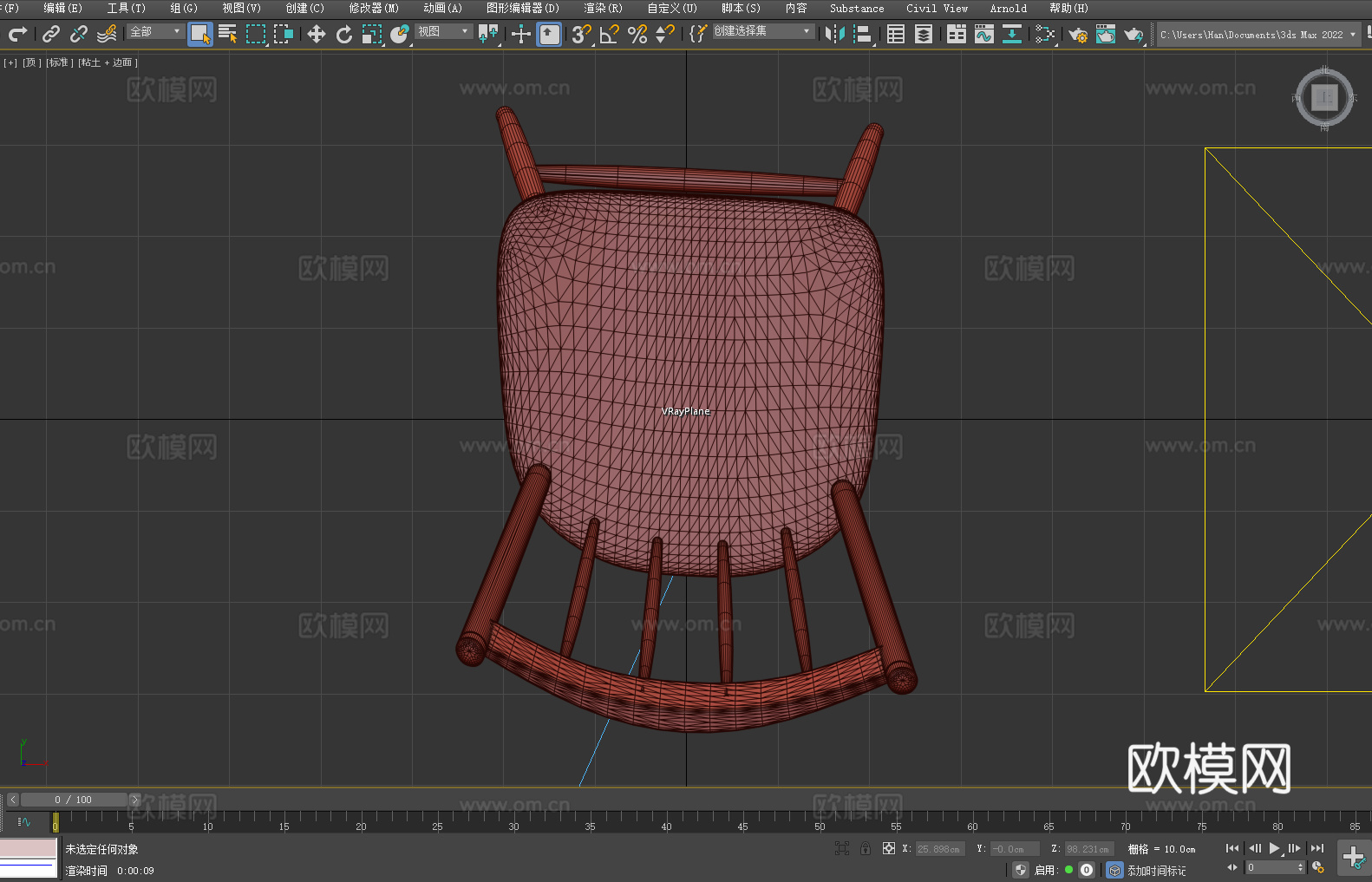
Task: Play the animation
Action: coord(1275,848)
